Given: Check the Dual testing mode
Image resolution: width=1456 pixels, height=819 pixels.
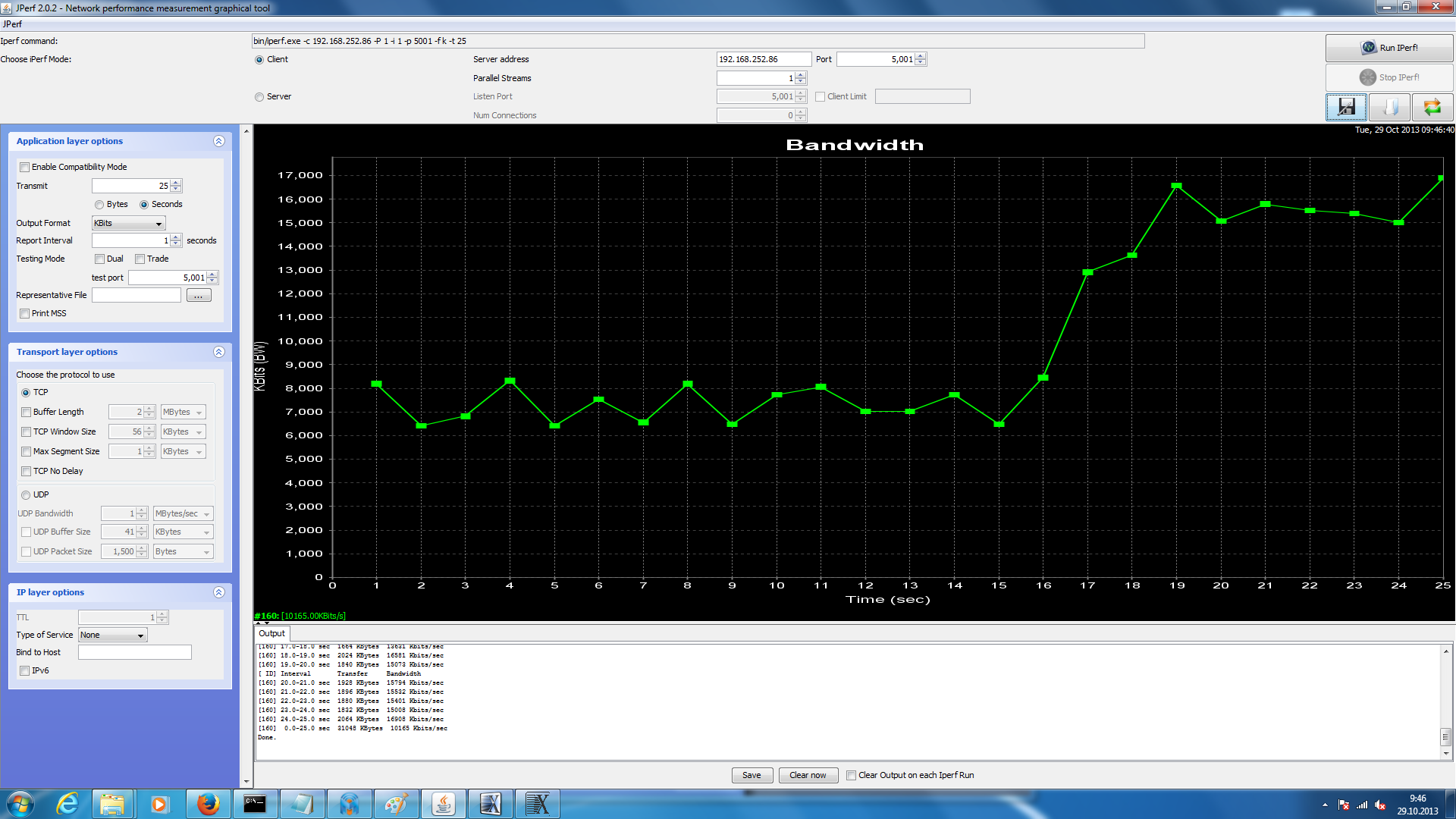Looking at the screenshot, I should pyautogui.click(x=99, y=259).
